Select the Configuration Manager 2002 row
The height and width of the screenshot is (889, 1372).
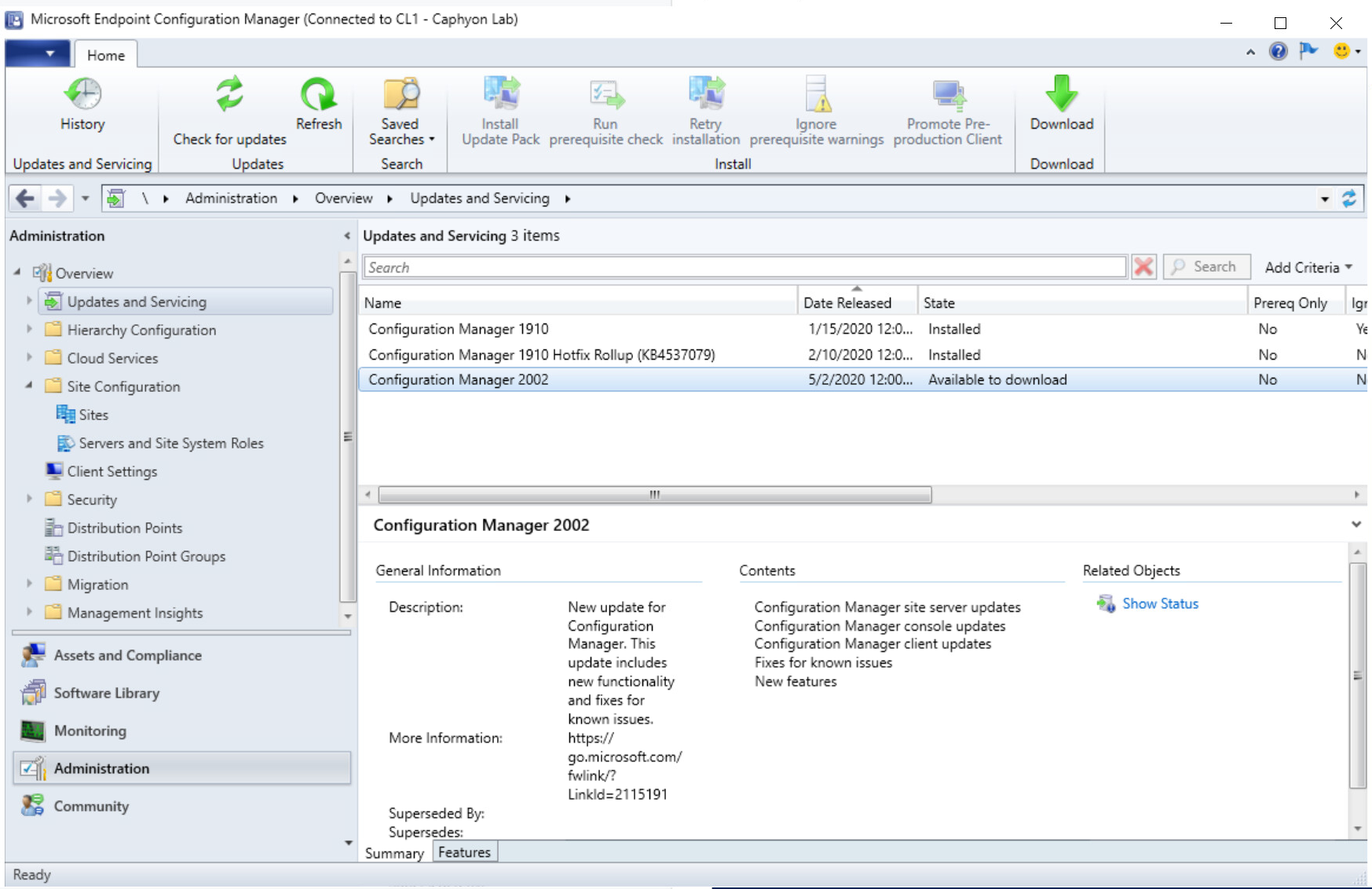click(x=862, y=379)
